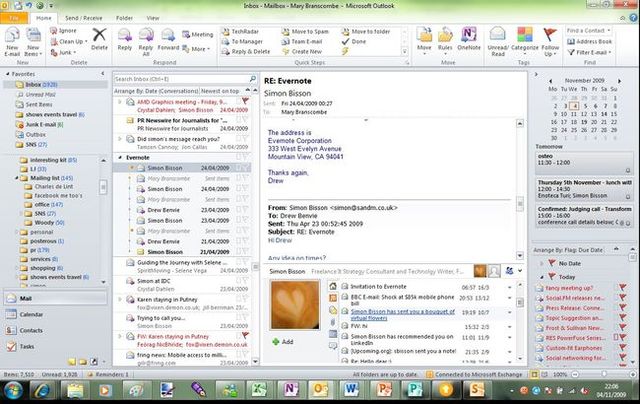
Task: Open the File tab
Action: click(x=14, y=18)
